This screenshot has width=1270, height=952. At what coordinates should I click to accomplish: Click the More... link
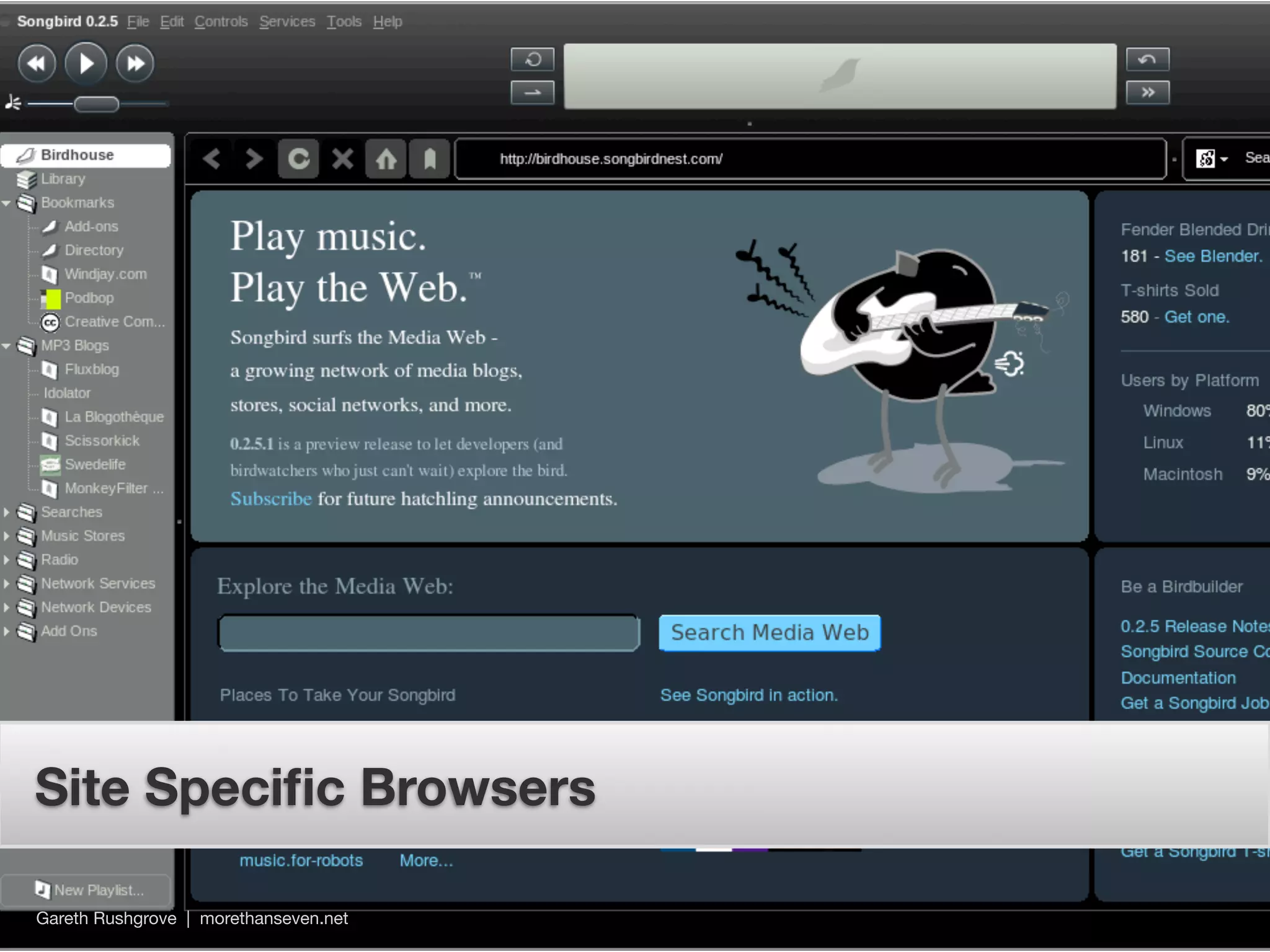[427, 861]
